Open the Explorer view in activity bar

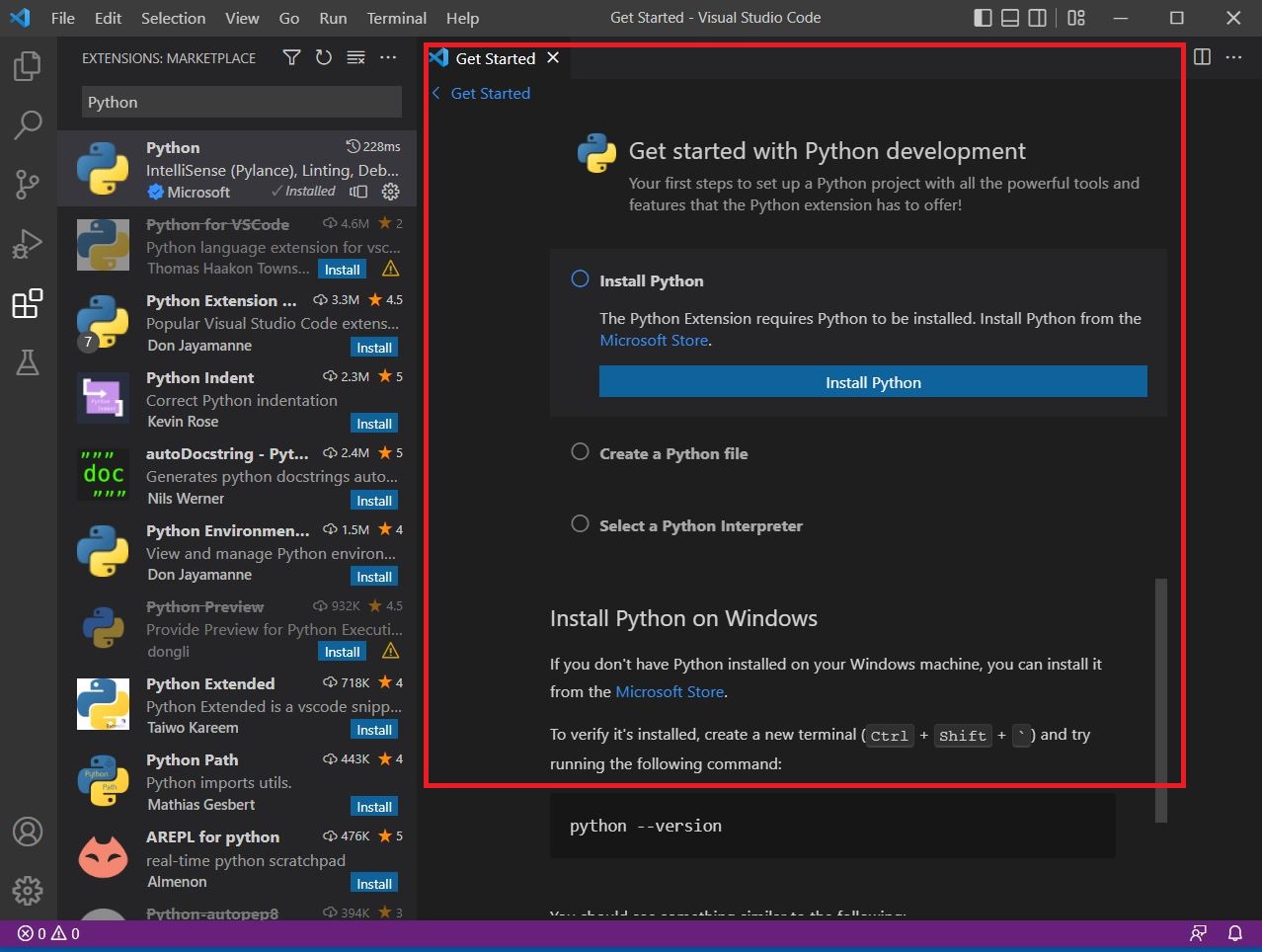click(28, 66)
